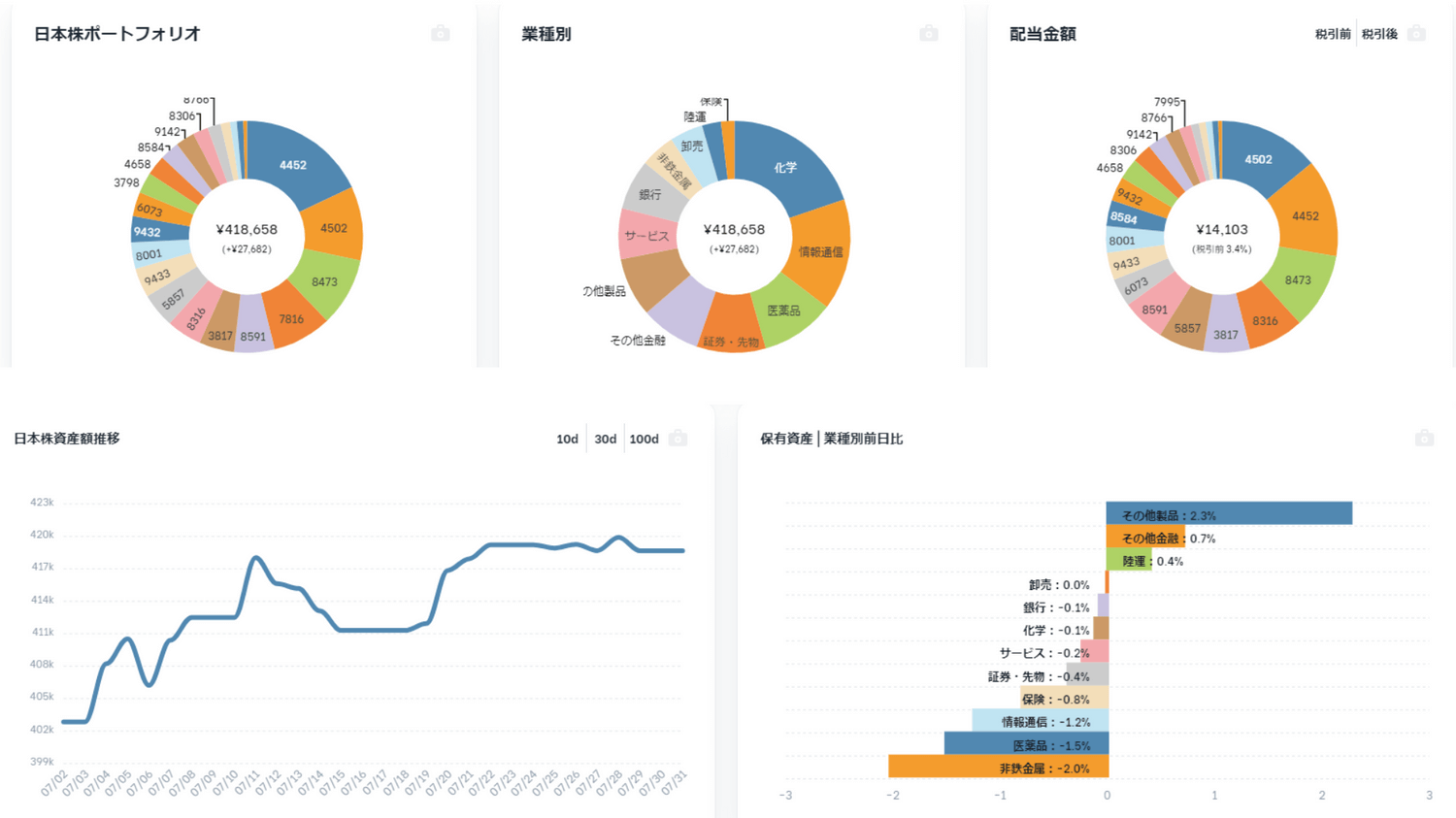This screenshot has height=818, width=1456.
Task: Click the 卸売 : 0.0% label
Action: [x=1059, y=585]
